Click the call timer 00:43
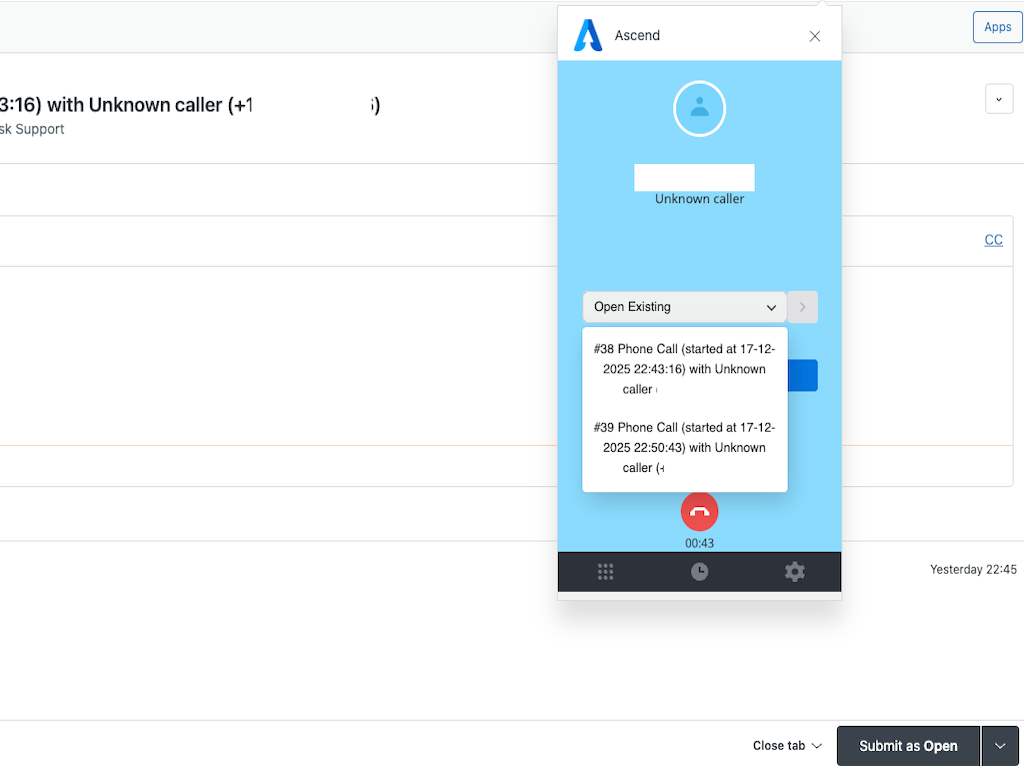Image resolution: width=1024 pixels, height=768 pixels. point(699,543)
